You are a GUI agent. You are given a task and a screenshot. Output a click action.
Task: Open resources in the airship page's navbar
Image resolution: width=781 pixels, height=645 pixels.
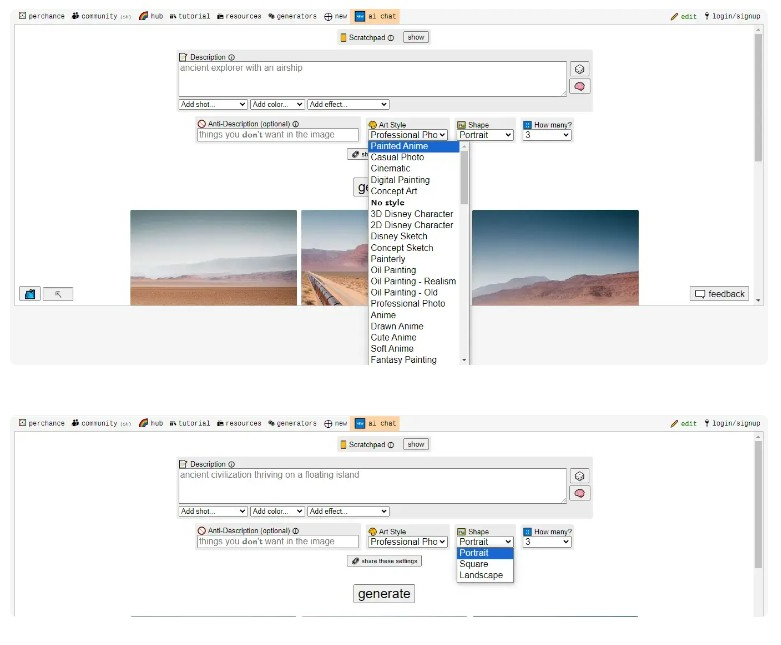click(x=239, y=16)
